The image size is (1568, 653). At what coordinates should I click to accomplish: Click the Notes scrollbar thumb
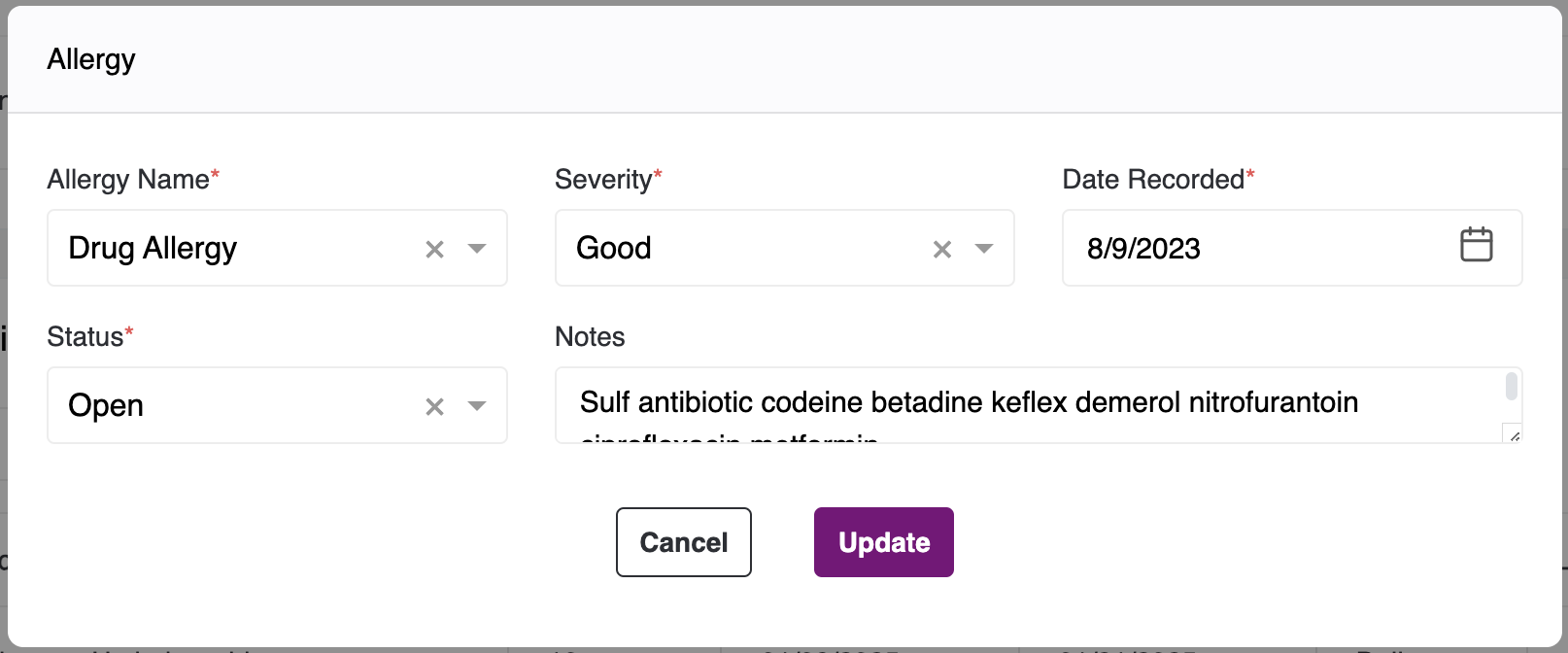click(1512, 386)
